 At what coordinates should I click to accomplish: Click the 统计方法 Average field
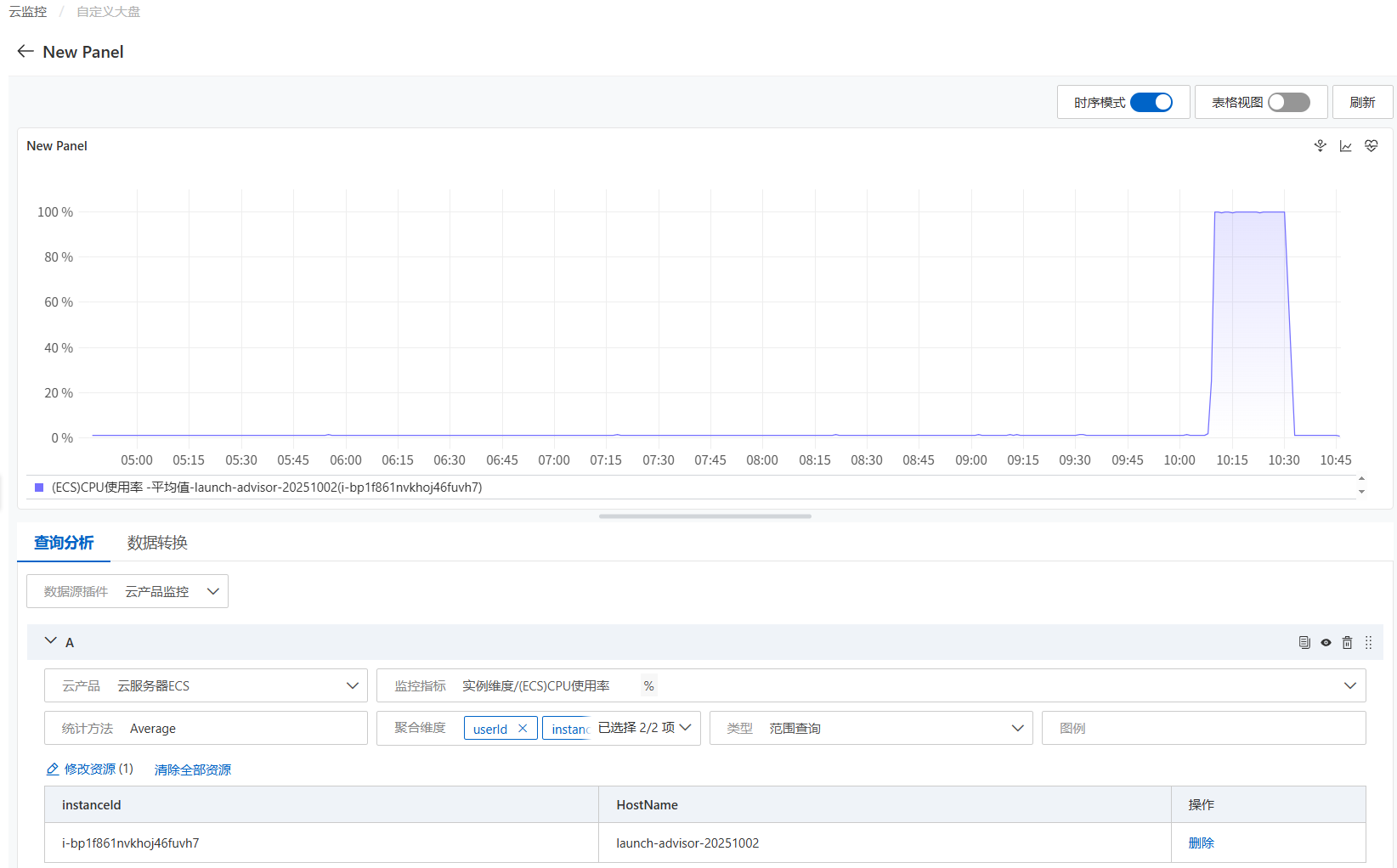tap(206, 728)
